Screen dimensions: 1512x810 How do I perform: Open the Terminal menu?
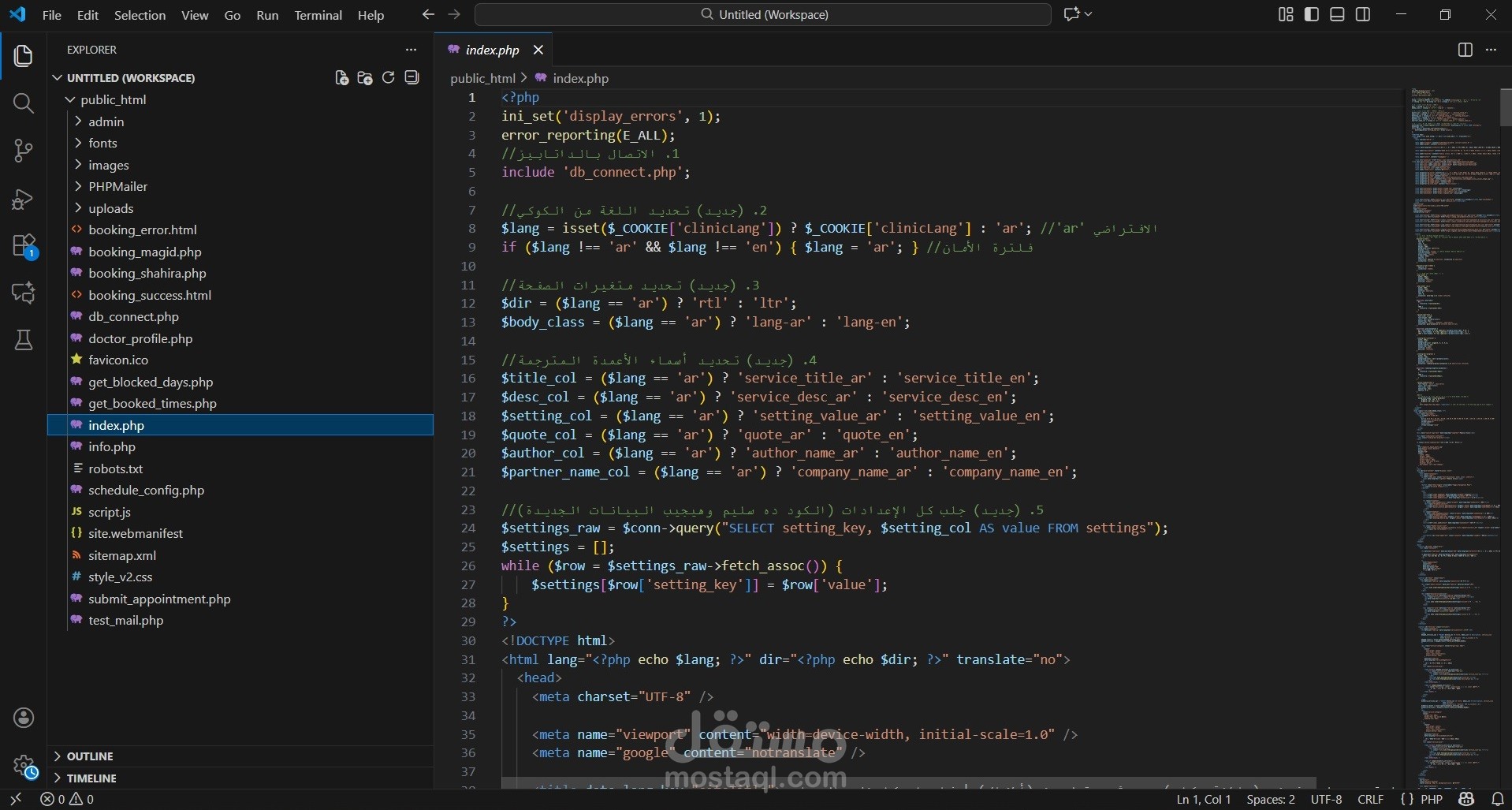pos(318,15)
